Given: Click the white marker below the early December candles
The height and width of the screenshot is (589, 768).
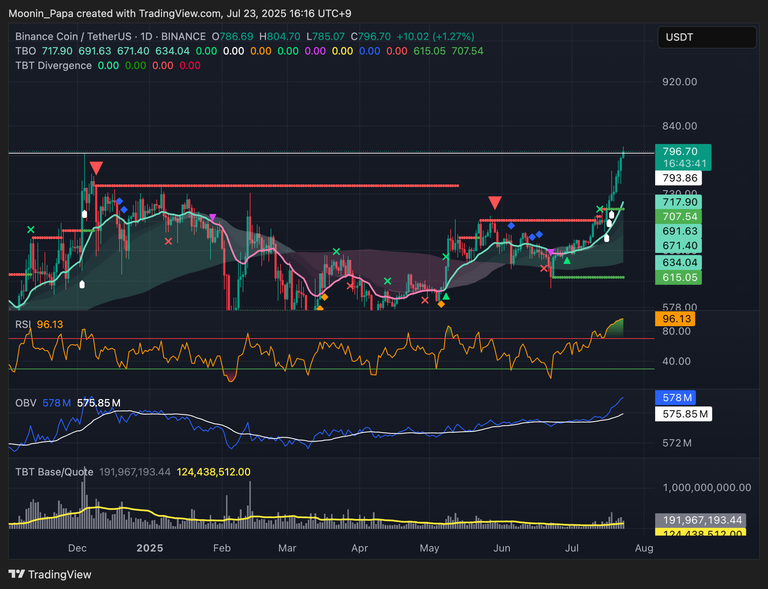Looking at the screenshot, I should click(x=82, y=284).
